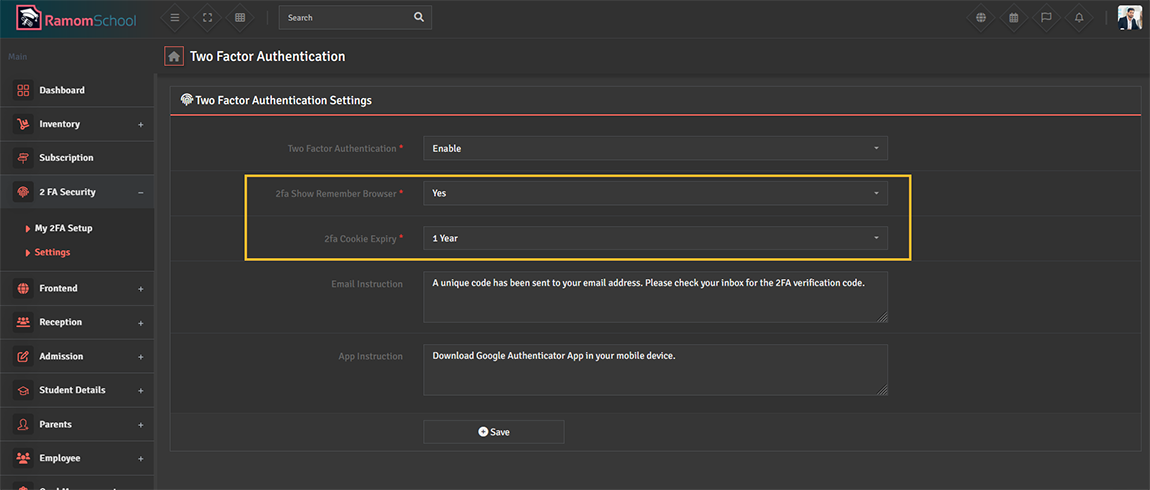Go to My 2FA Setup link
Image resolution: width=1150 pixels, height=490 pixels.
coord(63,228)
